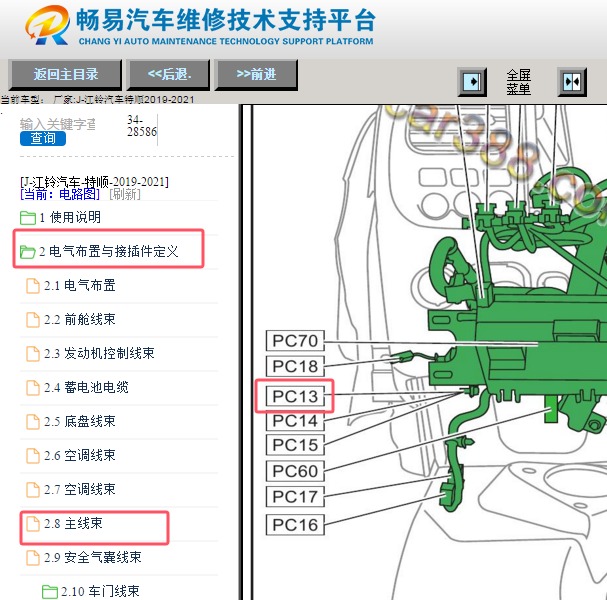The image size is (607, 600).
Task: Click the keyword search input field
Action: tap(58, 124)
